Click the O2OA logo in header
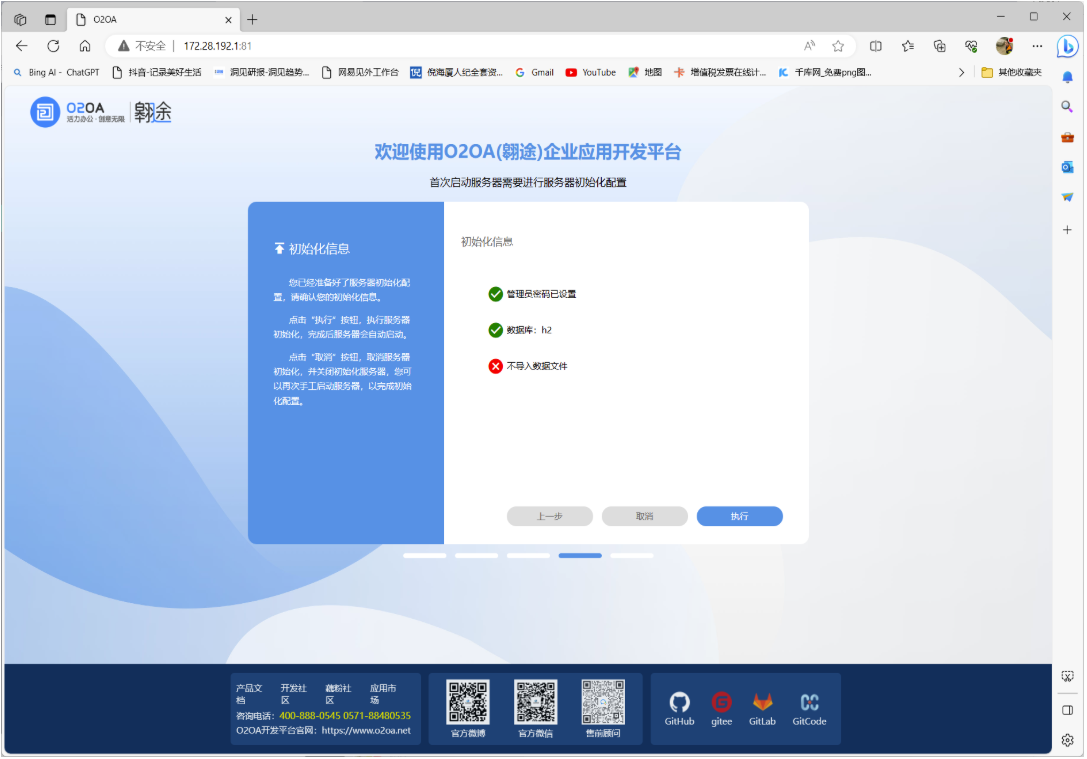This screenshot has height=759, width=1087. 78,112
